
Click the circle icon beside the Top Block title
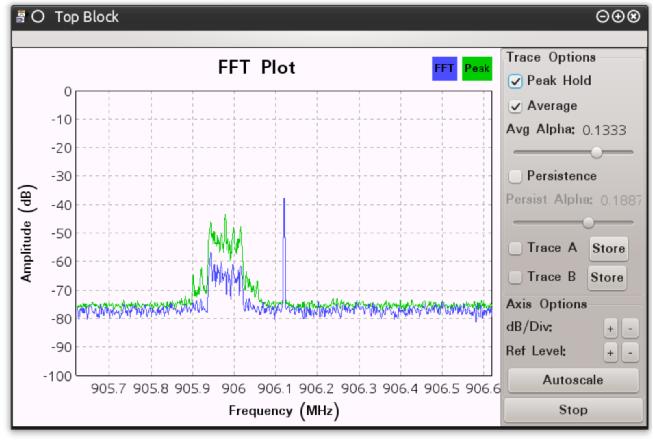coord(38,17)
